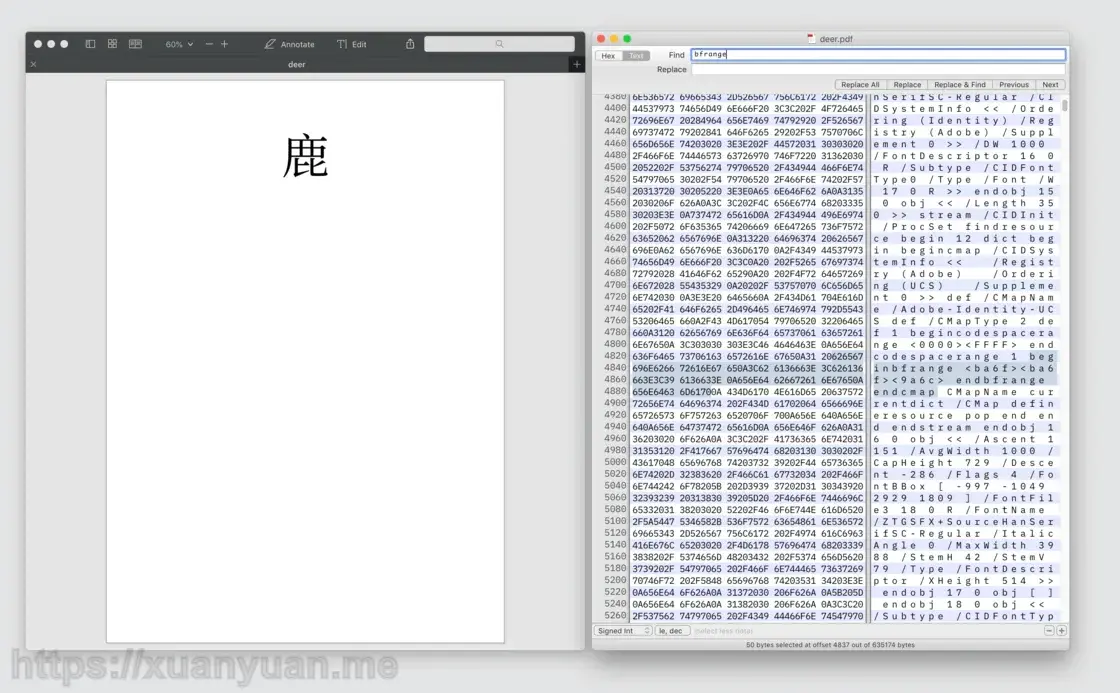Select the deer character on the page
This screenshot has width=1120, height=693.
(x=306, y=156)
